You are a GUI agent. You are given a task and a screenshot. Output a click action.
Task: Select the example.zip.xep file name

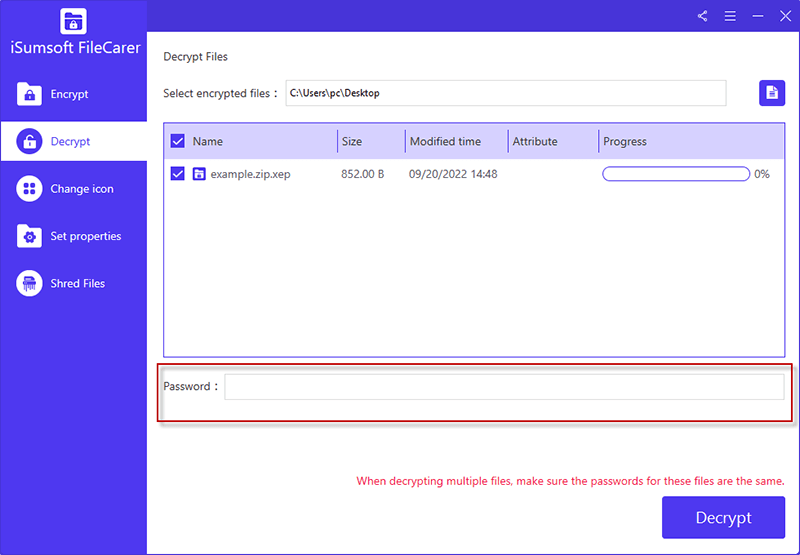[x=251, y=174]
